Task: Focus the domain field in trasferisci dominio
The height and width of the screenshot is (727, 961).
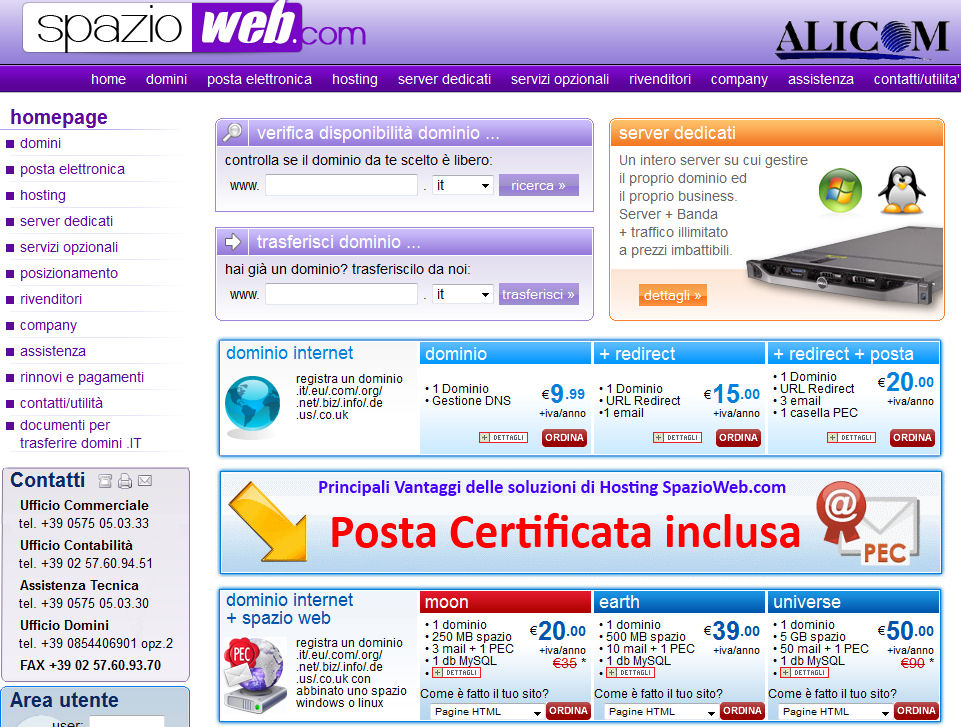Action: point(341,294)
